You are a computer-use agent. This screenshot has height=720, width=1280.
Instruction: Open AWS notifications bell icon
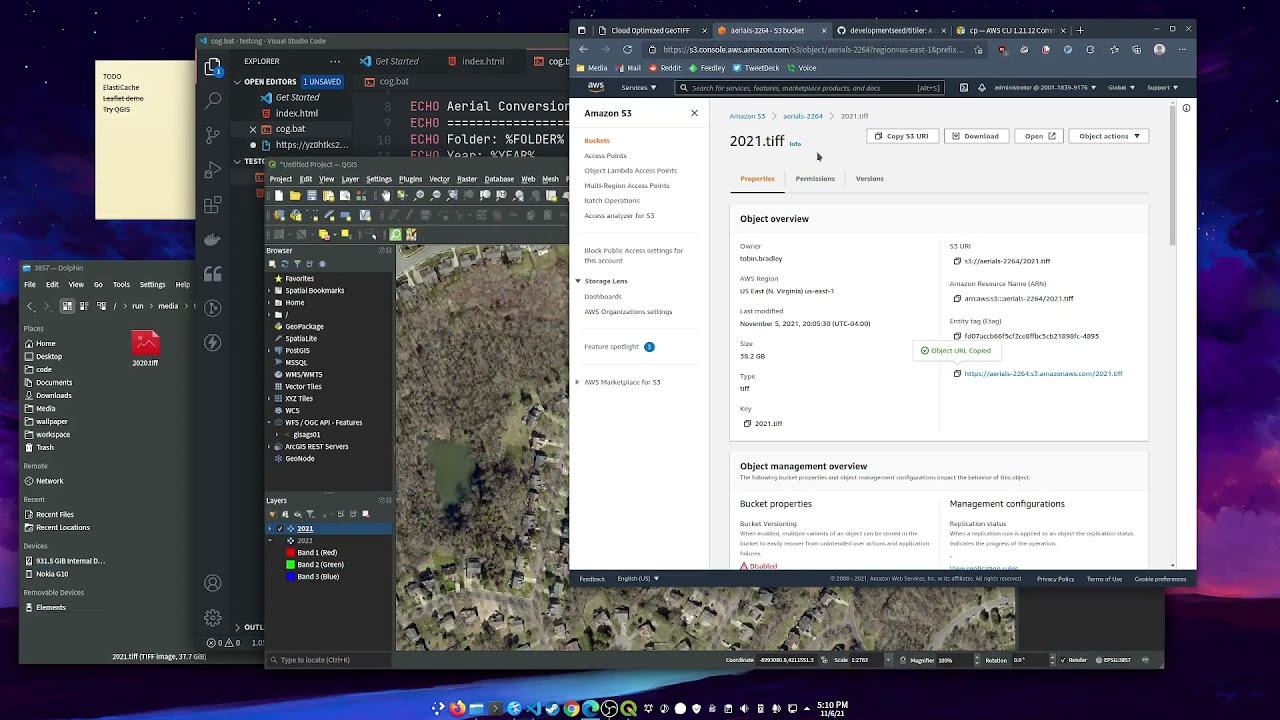tap(981, 88)
